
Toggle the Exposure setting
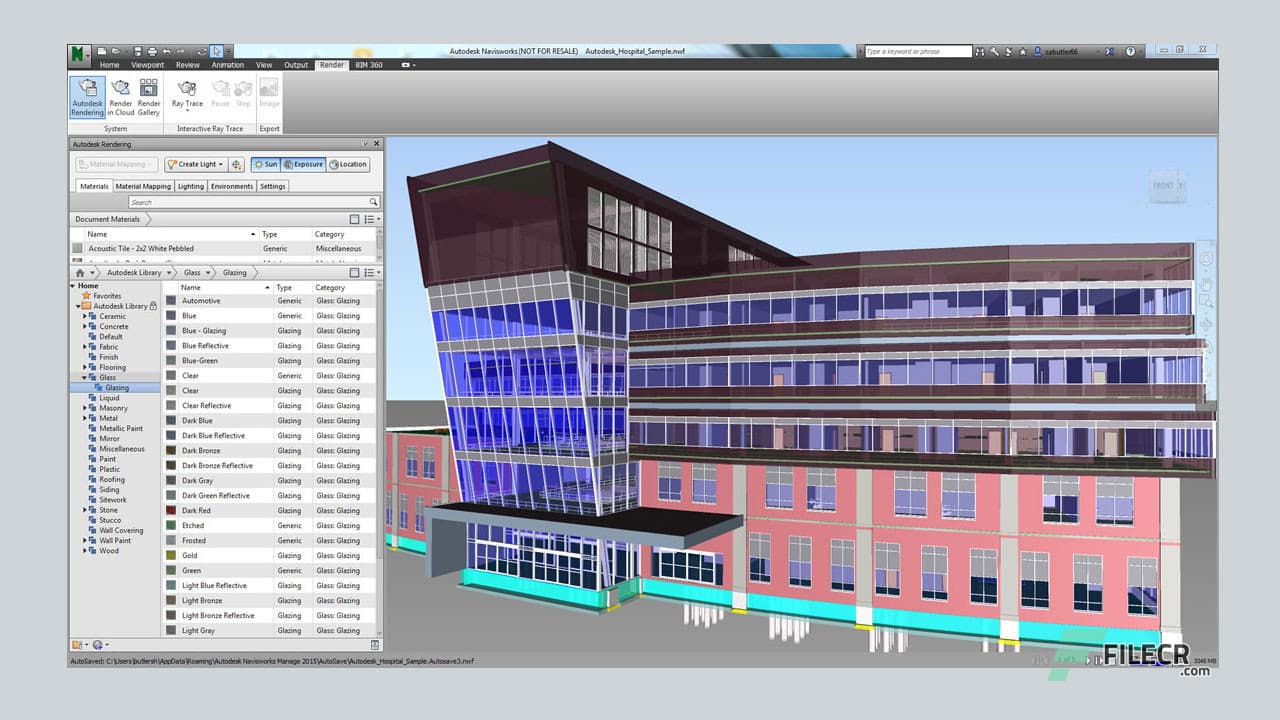point(305,164)
